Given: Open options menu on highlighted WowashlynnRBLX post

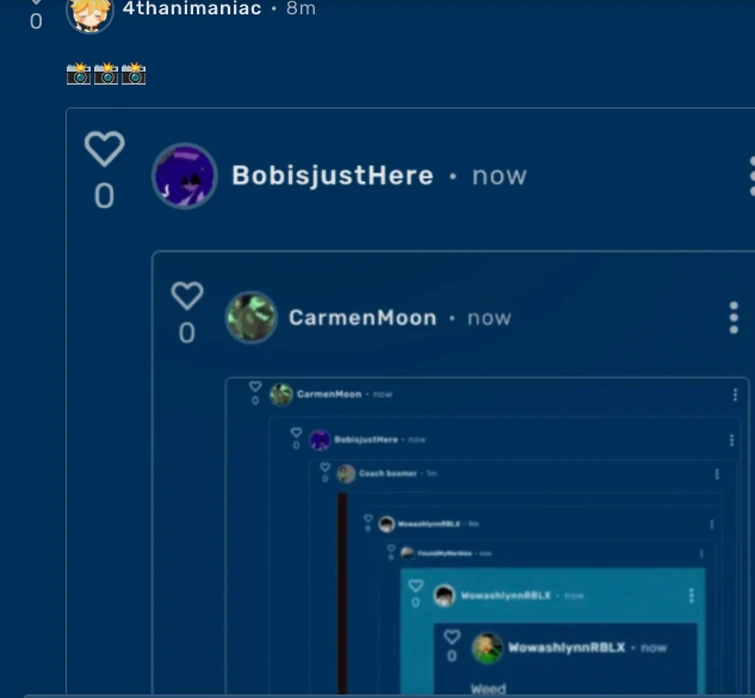Looking at the screenshot, I should [x=691, y=596].
